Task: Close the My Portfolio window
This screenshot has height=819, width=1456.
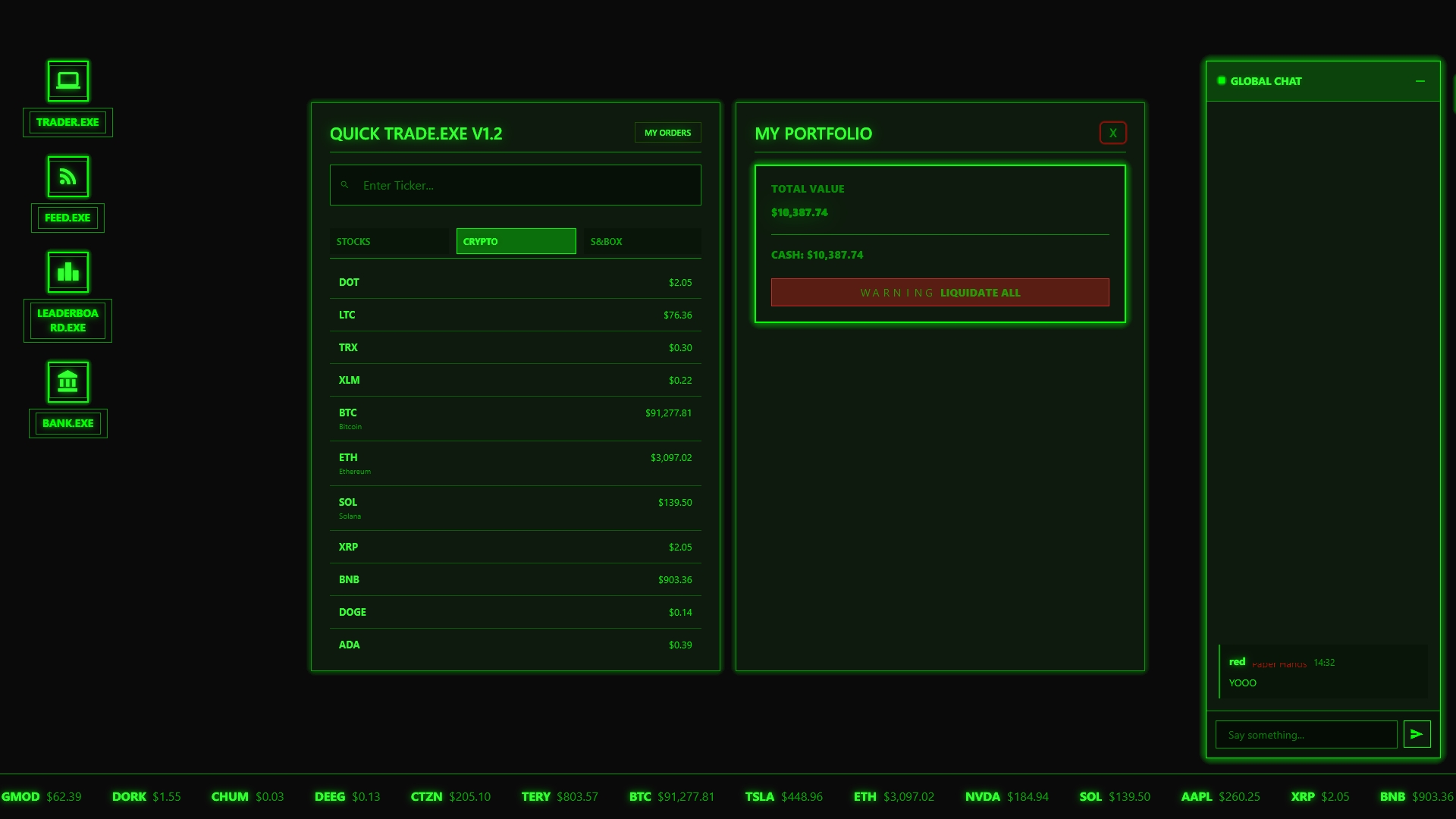Action: click(x=1112, y=133)
